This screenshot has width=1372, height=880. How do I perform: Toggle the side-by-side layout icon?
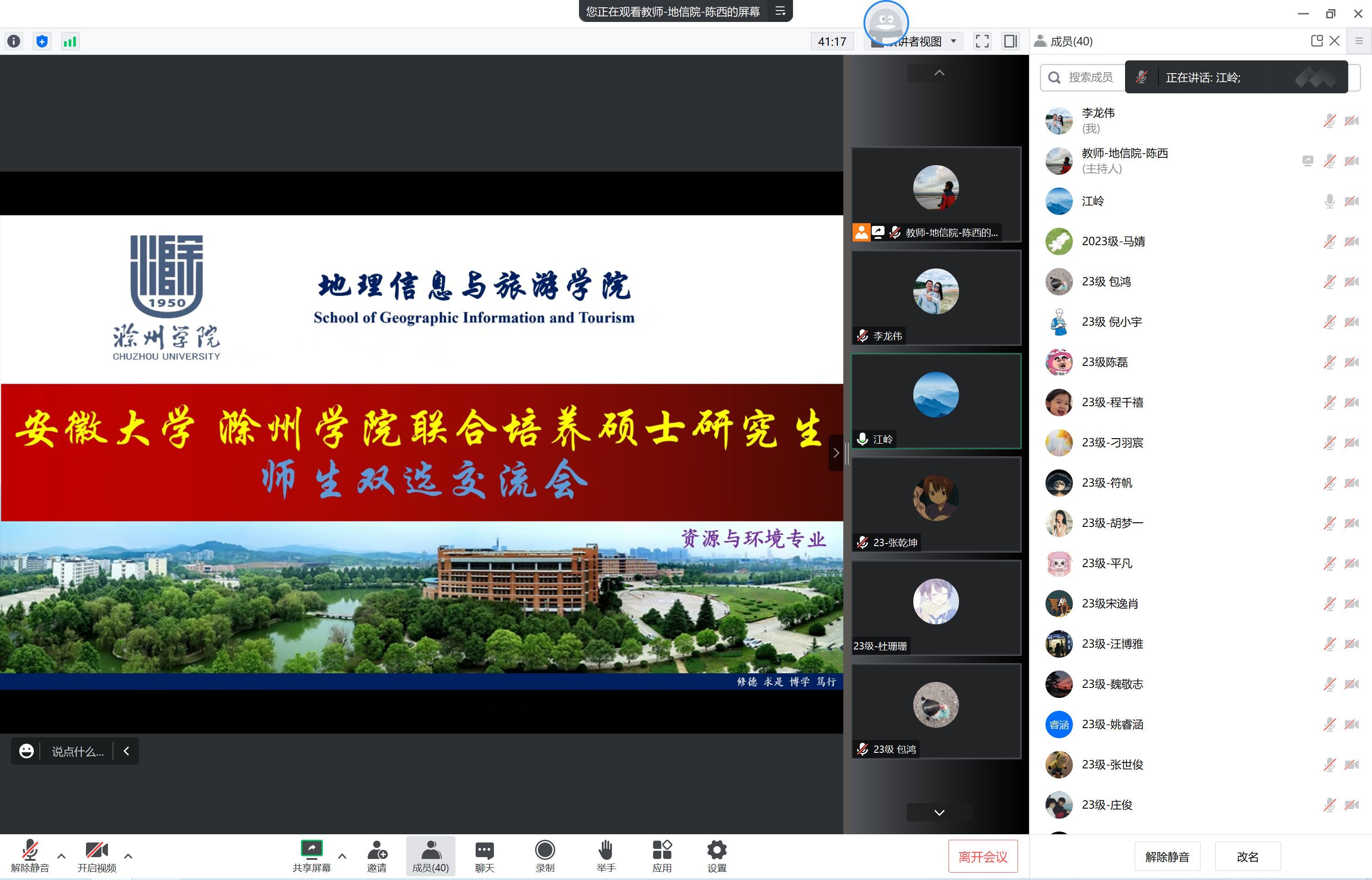tap(1010, 41)
